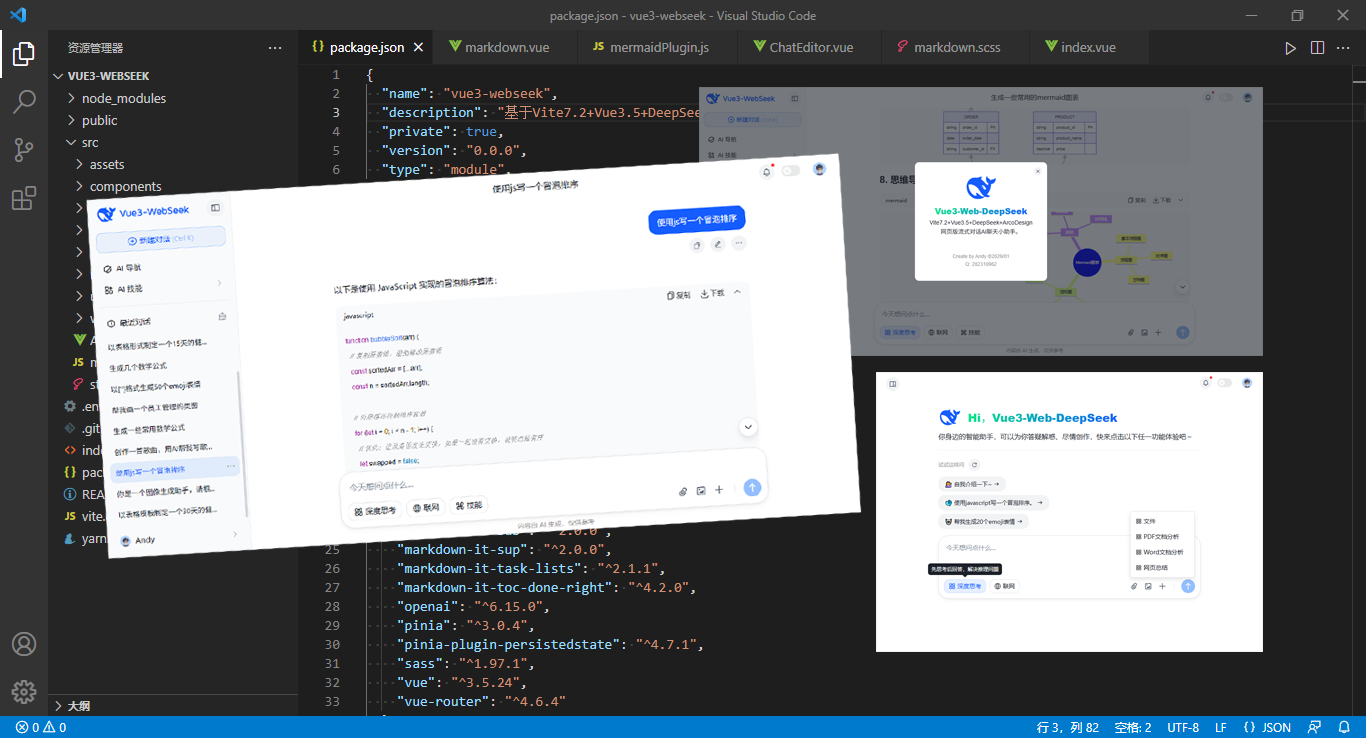
Task: Click the send arrow in tilted chat window
Action: [x=753, y=487]
